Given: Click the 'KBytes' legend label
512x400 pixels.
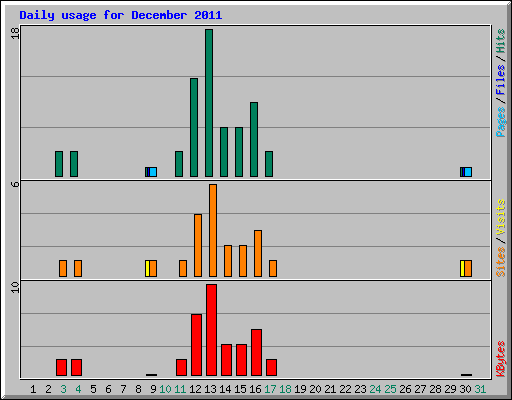Looking at the screenshot, I should (x=500, y=359).
